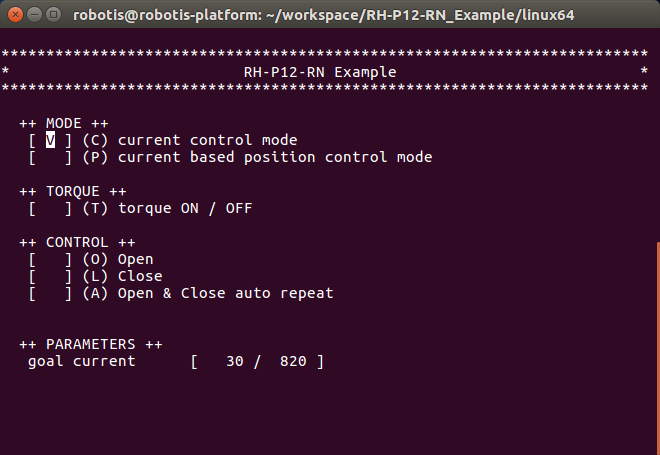
Task: Close the terminal window
Action: coord(13,15)
